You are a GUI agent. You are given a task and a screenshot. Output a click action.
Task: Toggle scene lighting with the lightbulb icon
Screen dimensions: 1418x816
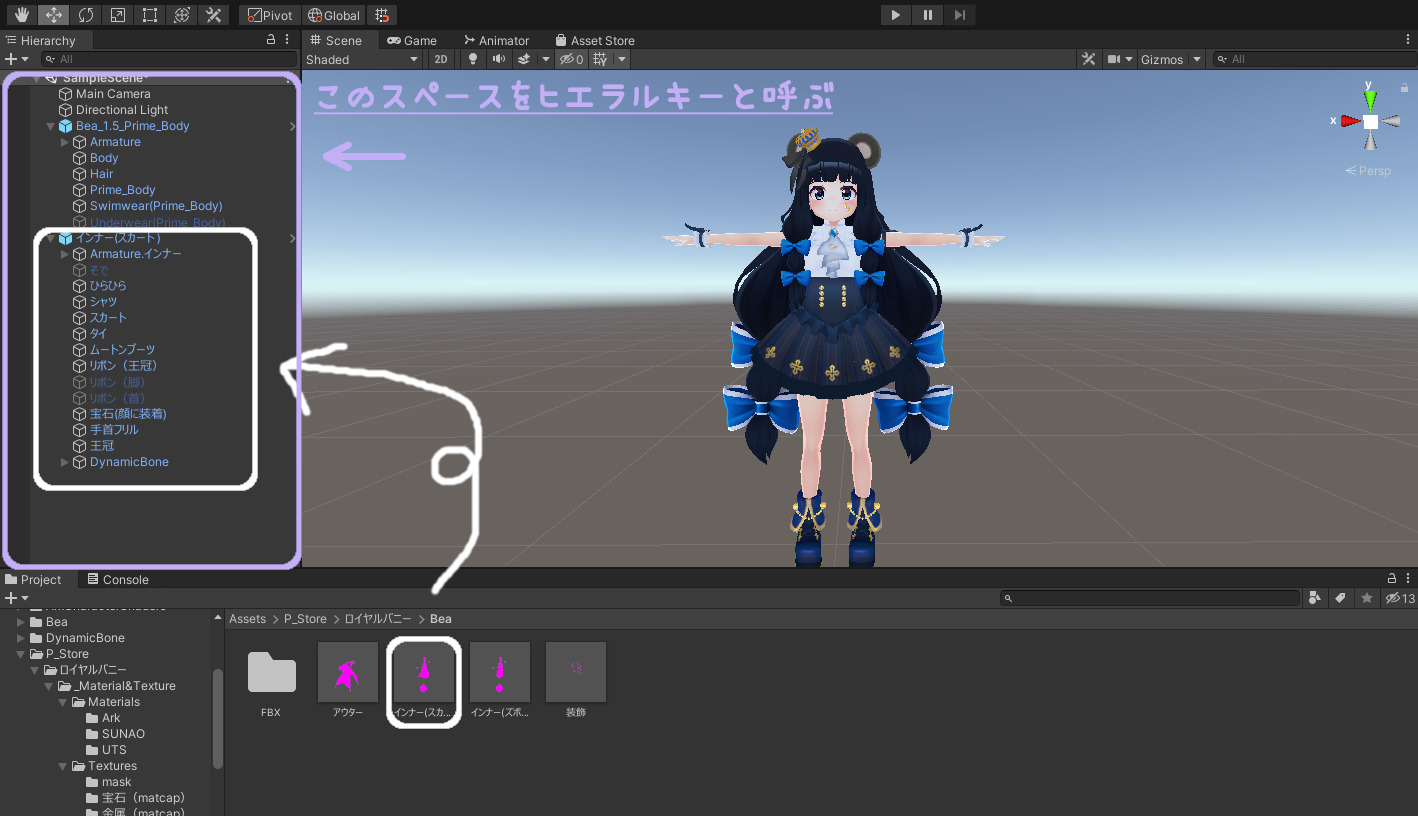[x=473, y=59]
